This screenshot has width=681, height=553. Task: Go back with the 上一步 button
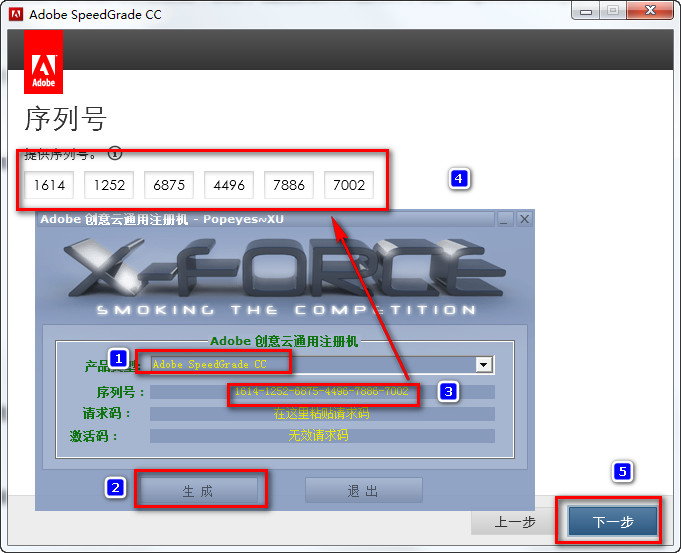515,522
